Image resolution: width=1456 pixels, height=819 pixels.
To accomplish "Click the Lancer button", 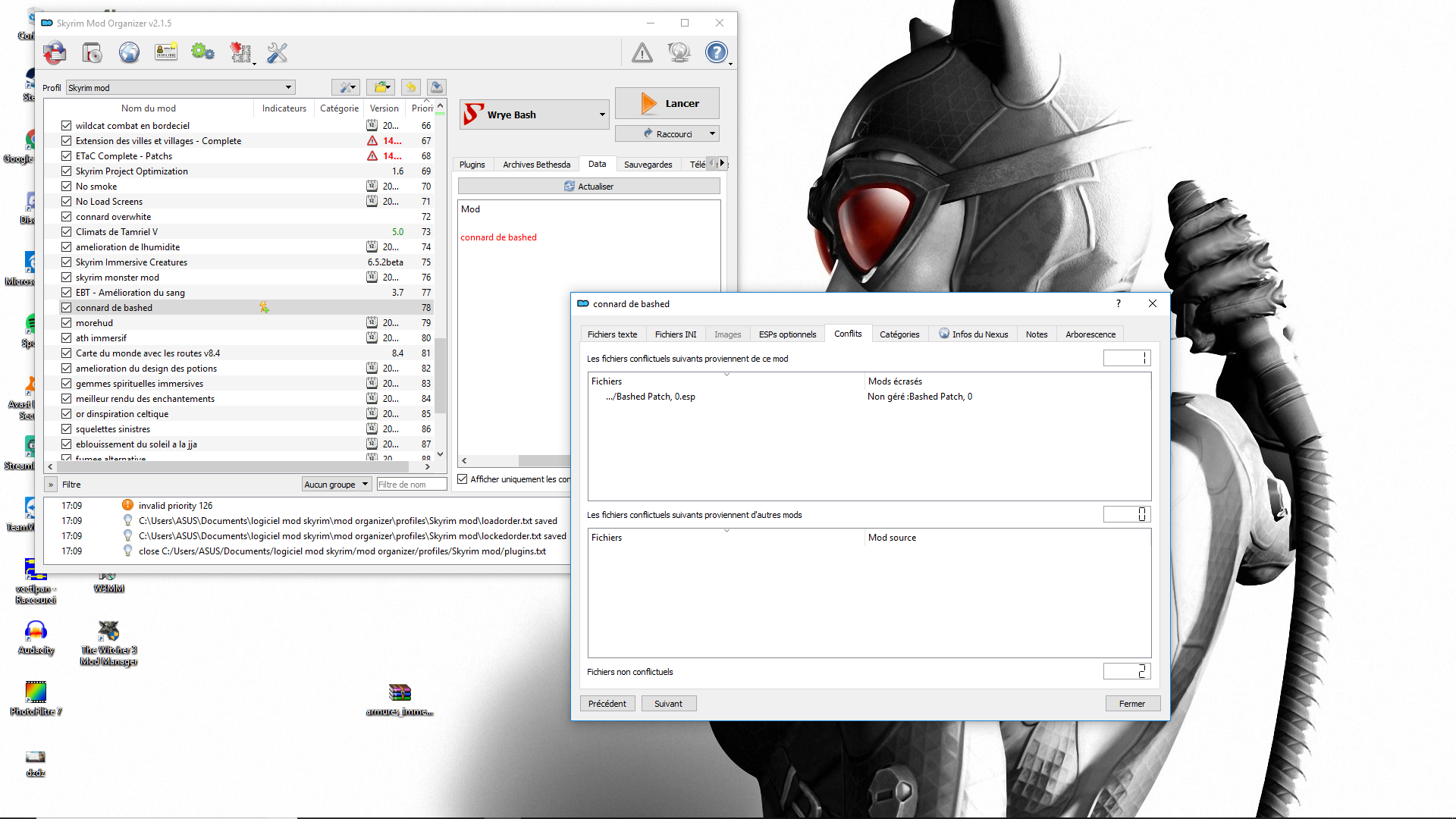I will (x=667, y=103).
